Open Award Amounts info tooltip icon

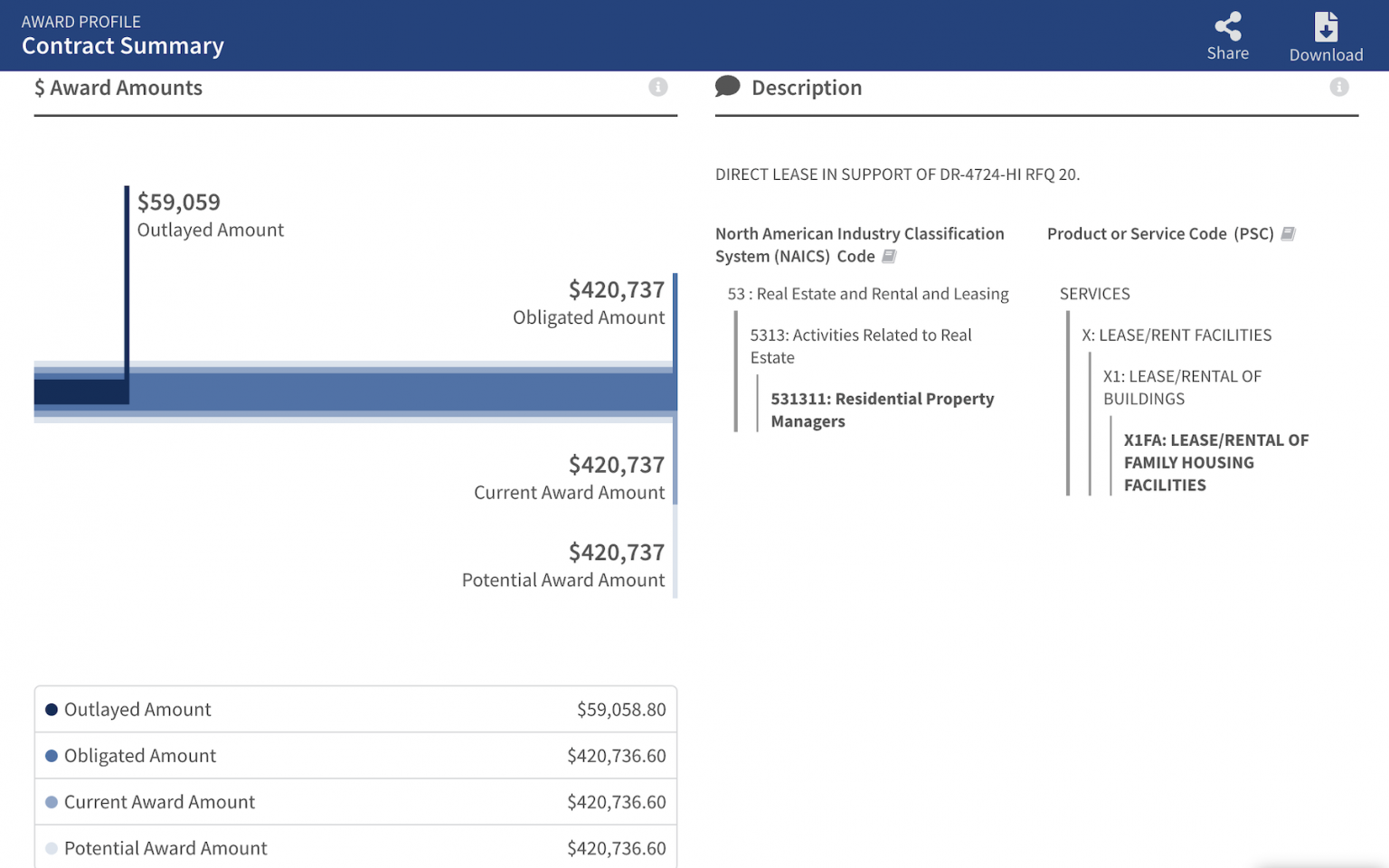tap(657, 87)
